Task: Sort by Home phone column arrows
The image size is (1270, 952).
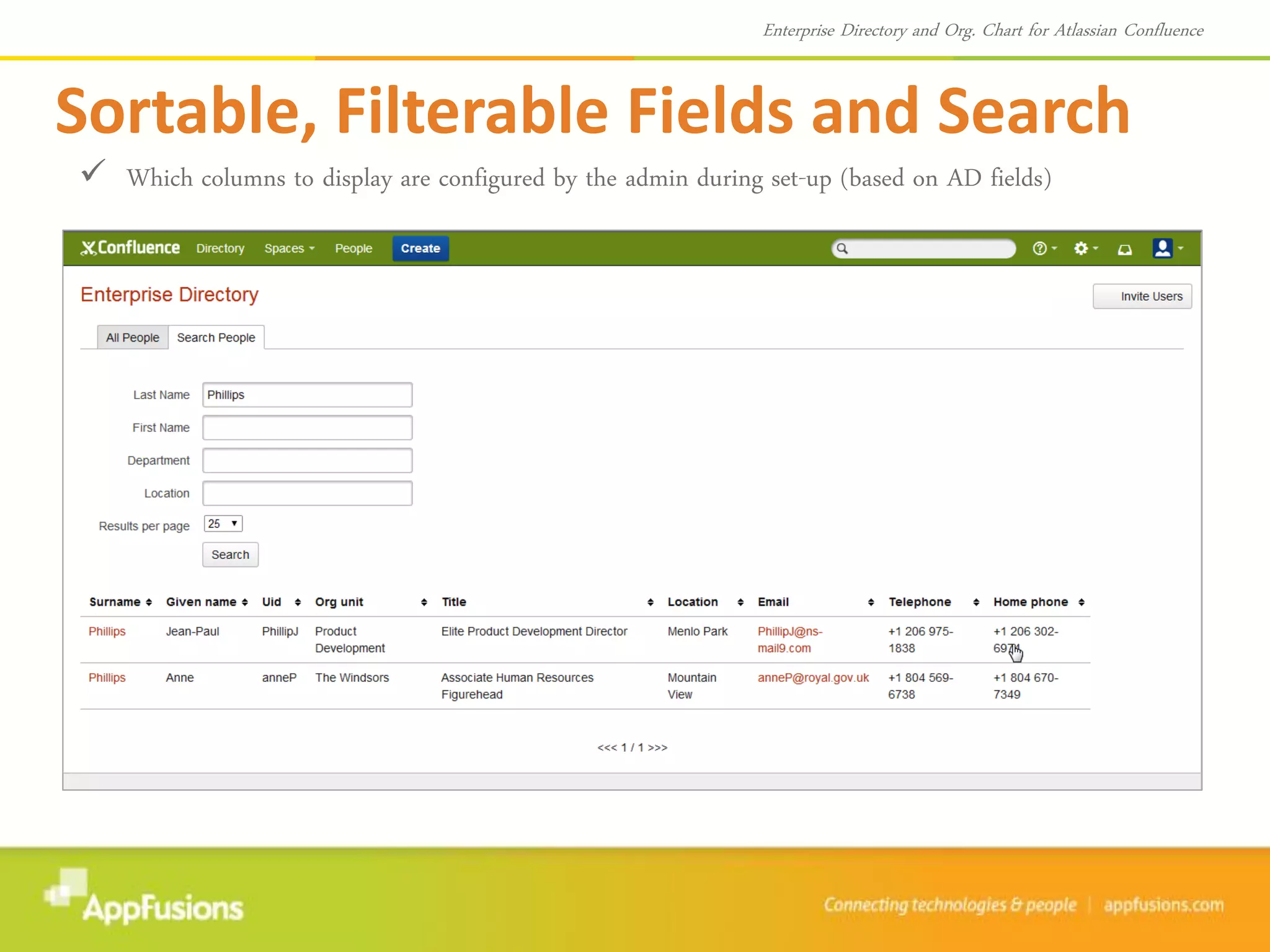Action: tap(1081, 602)
